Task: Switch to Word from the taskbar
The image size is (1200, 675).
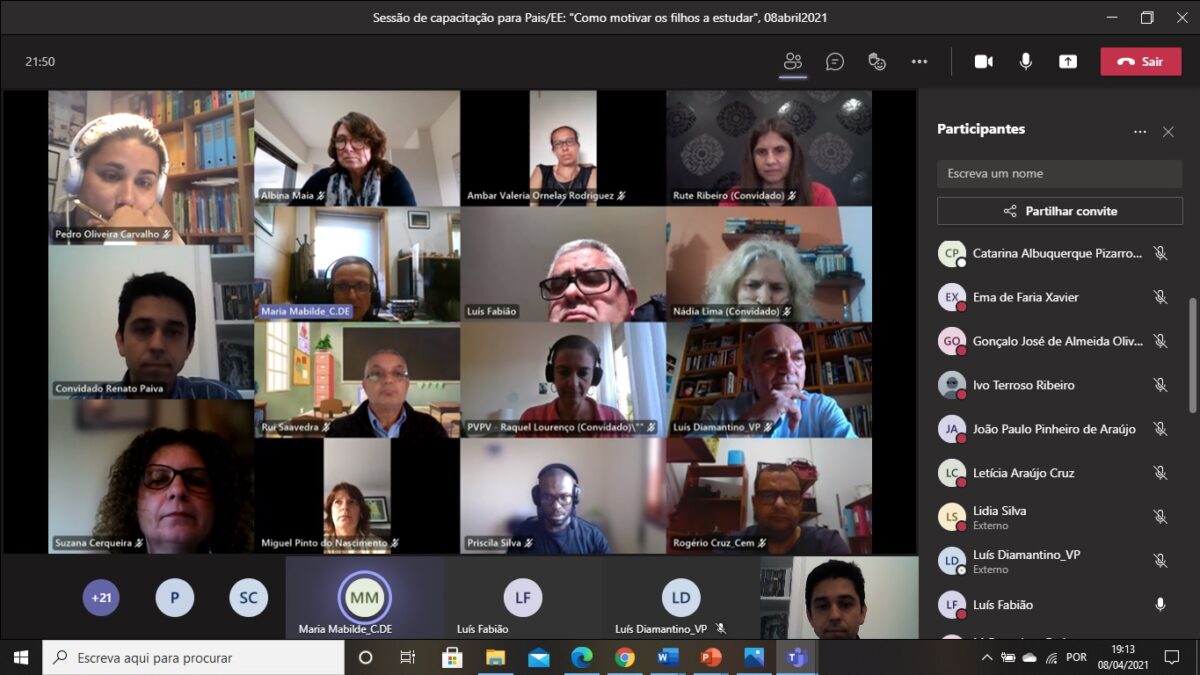Action: coord(668,657)
